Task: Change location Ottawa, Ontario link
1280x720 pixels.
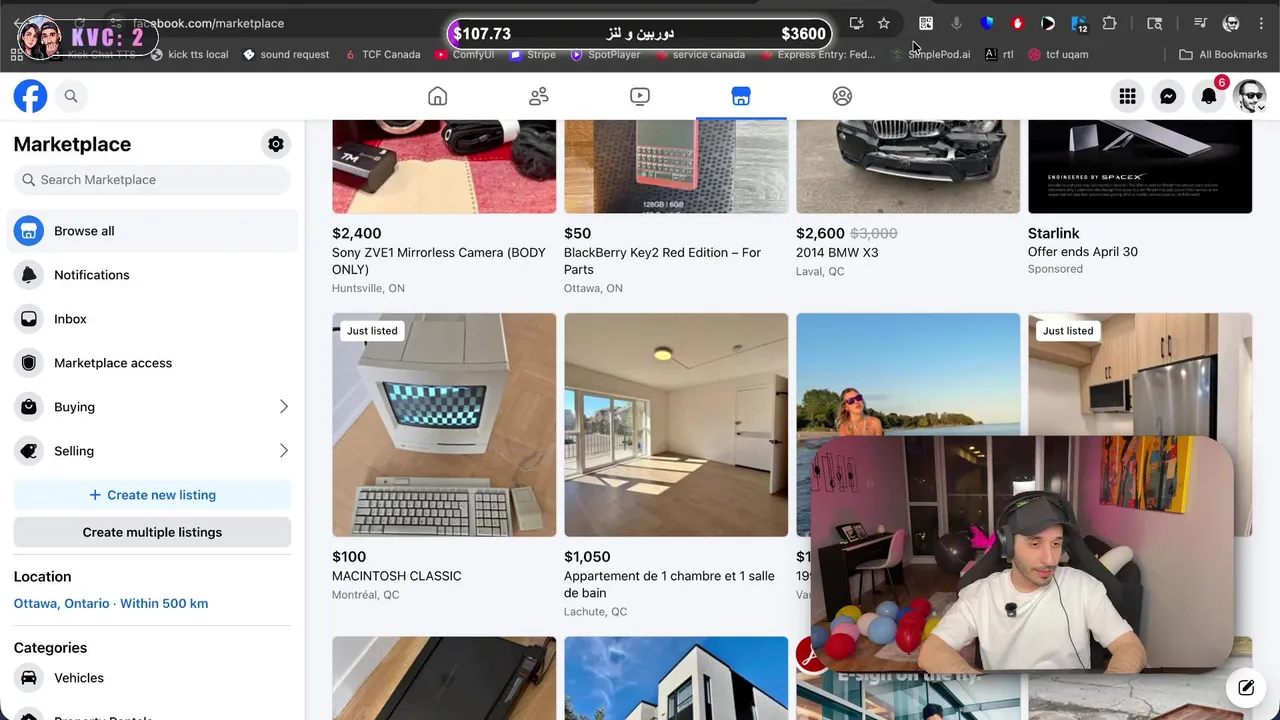Action: click(111, 604)
